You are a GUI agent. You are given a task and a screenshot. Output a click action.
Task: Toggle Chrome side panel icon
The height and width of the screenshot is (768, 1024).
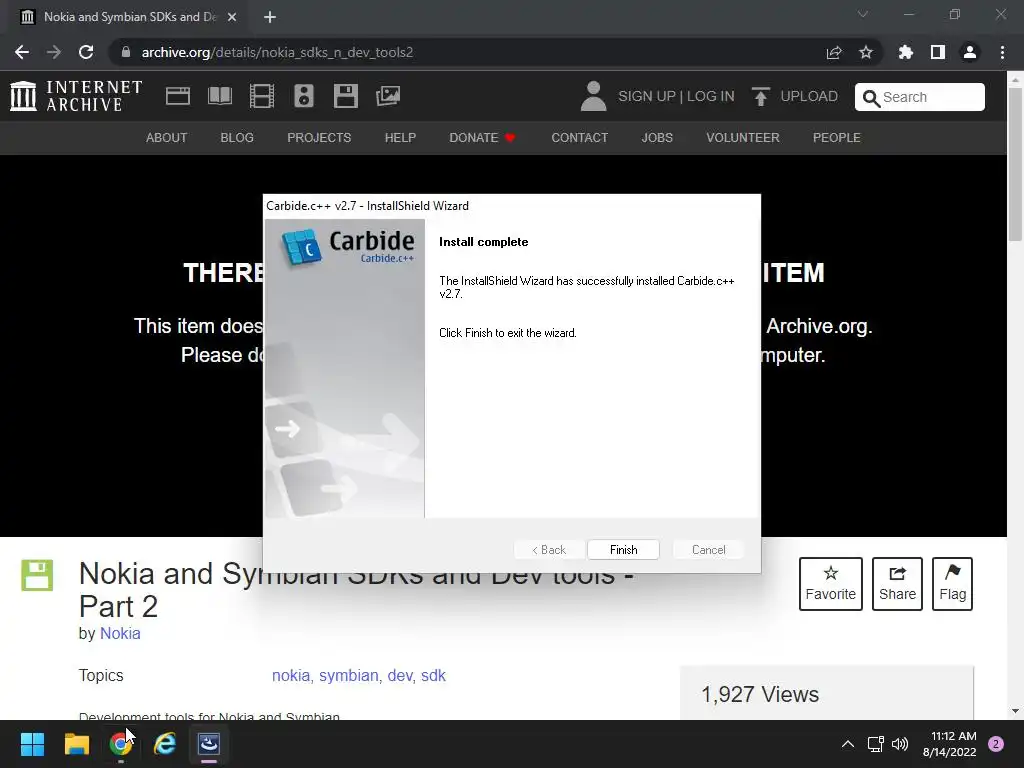point(938,52)
